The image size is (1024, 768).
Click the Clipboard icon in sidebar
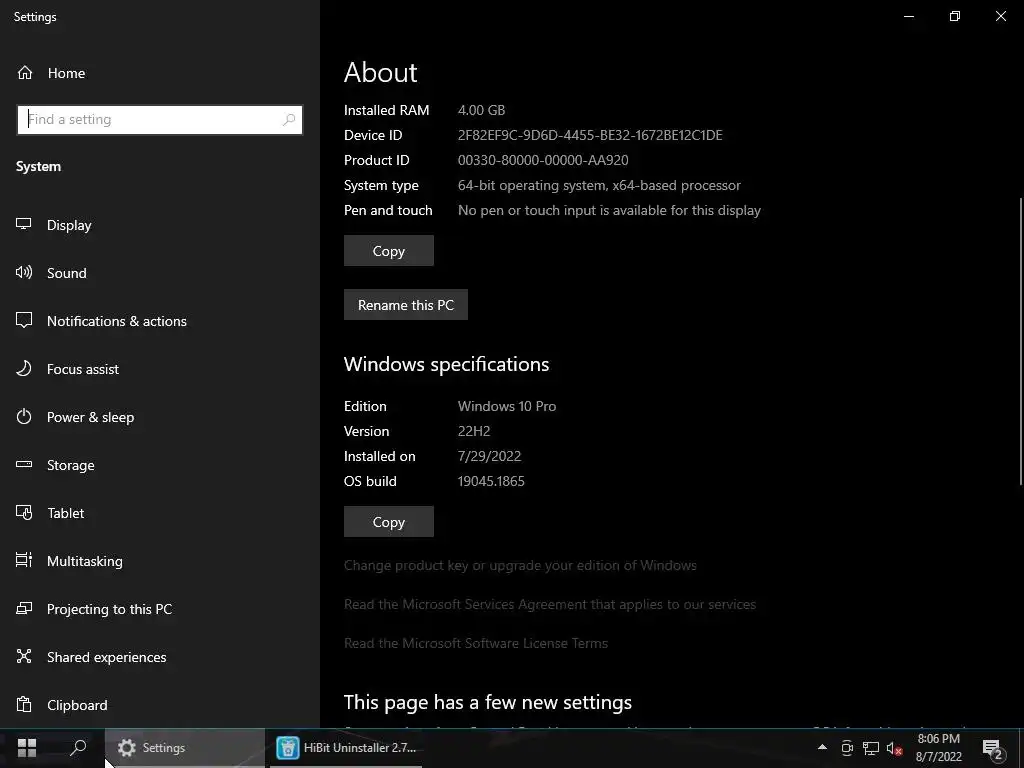24,705
